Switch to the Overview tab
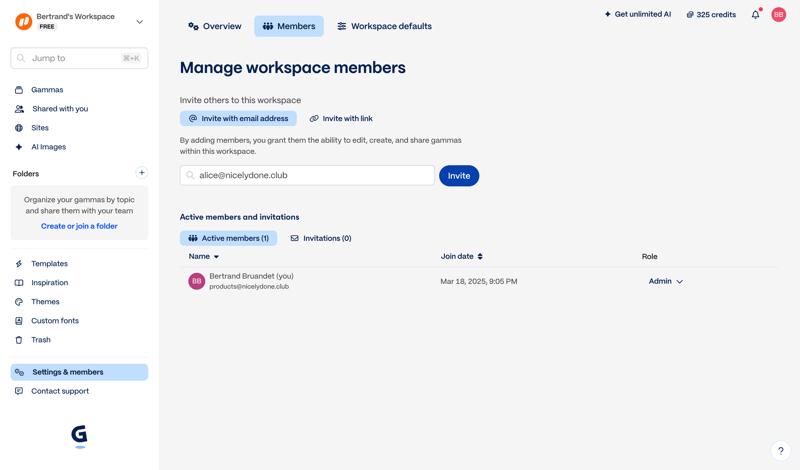Image resolution: width=800 pixels, height=470 pixels. [x=215, y=26]
